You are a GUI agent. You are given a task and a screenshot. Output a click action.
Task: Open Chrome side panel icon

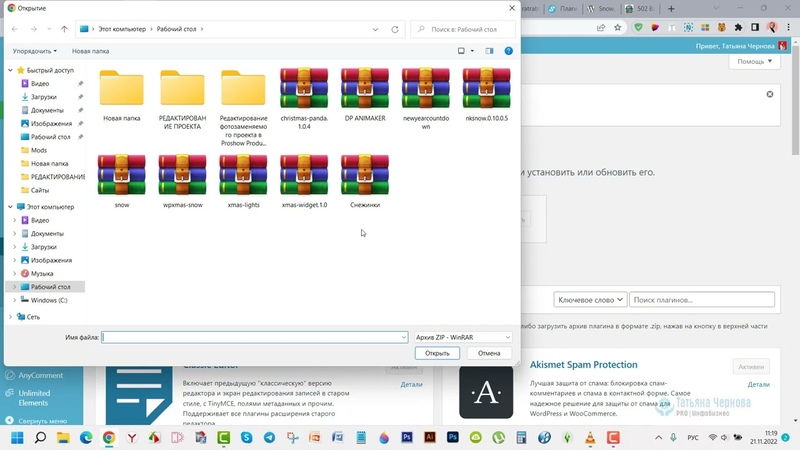click(755, 28)
